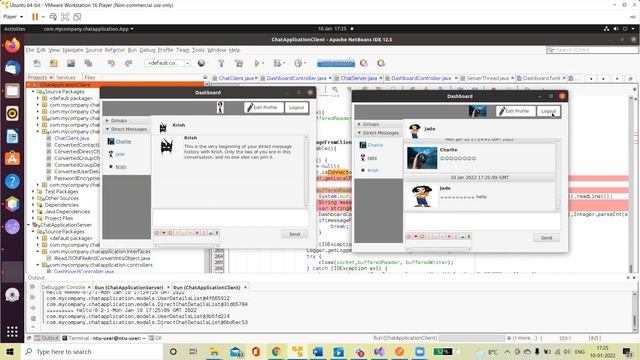Click the Redo toolbar icon
The image size is (640, 360).
click(129, 63)
